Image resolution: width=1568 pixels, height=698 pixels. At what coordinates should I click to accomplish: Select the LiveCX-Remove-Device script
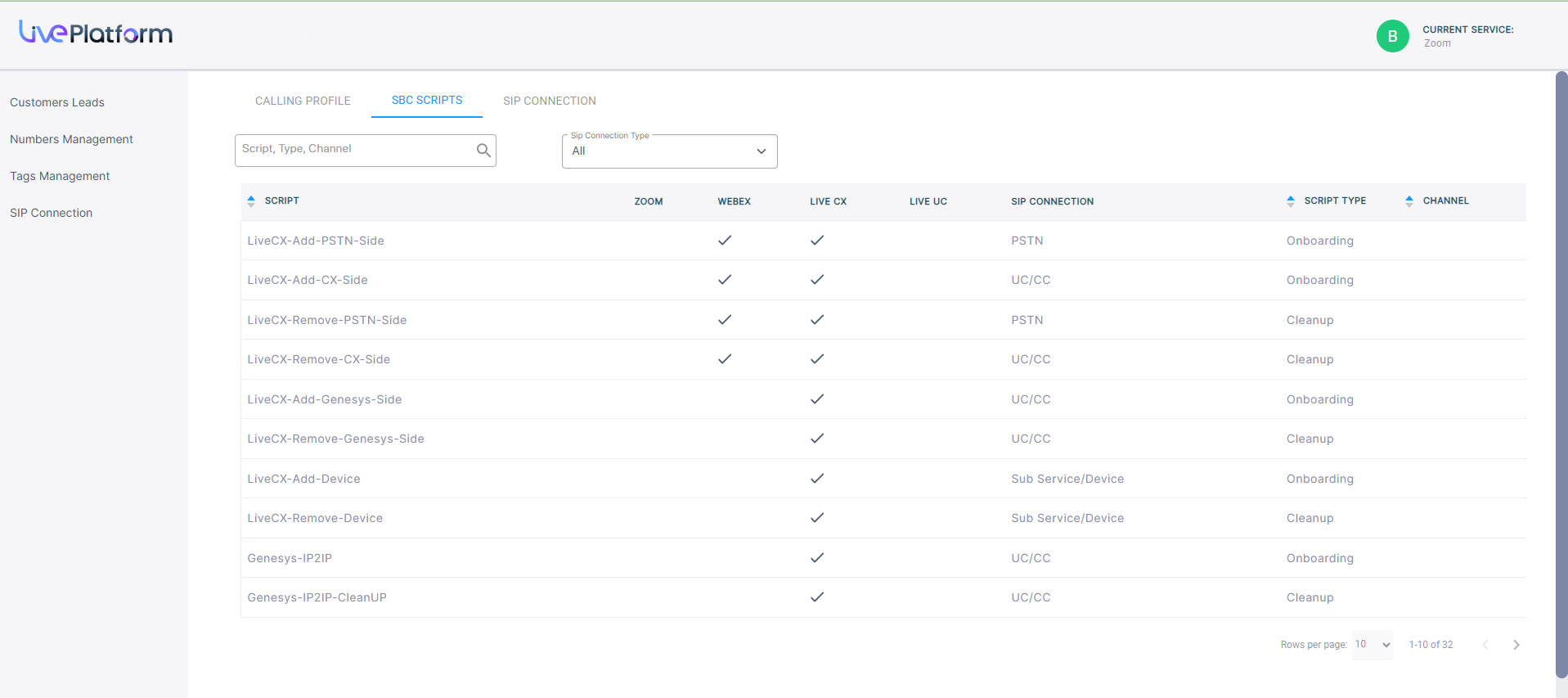tap(315, 518)
